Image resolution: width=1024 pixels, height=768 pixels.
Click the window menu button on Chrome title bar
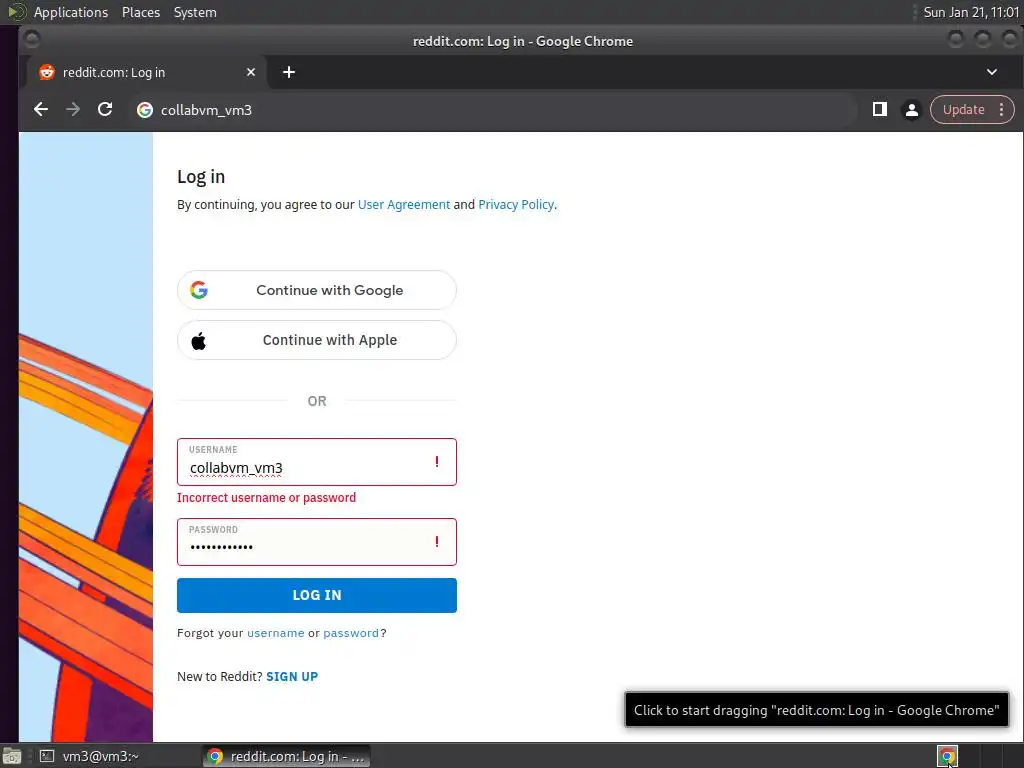pyautogui.click(x=31, y=40)
